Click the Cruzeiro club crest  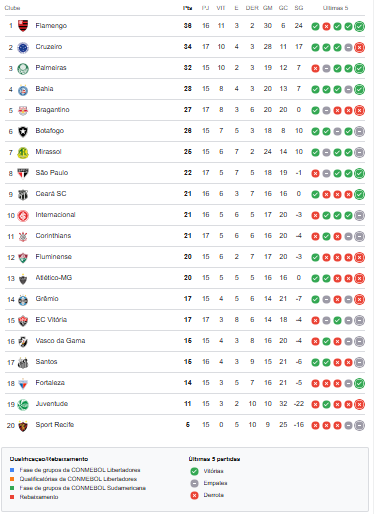(23, 48)
